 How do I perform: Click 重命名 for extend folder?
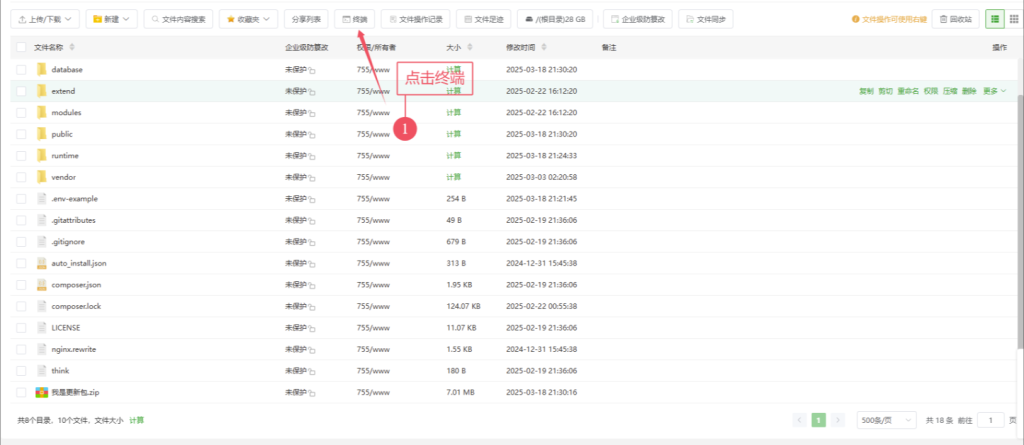coord(908,91)
